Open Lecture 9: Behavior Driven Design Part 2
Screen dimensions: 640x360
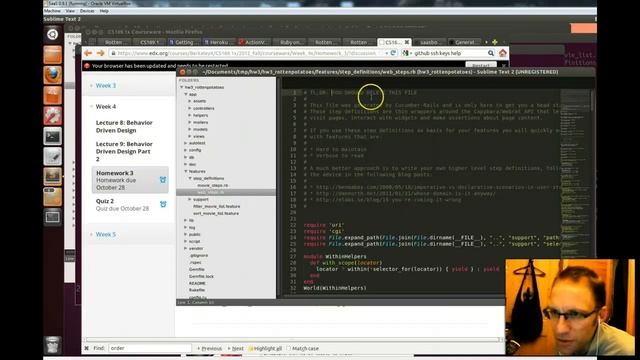[x=124, y=151]
